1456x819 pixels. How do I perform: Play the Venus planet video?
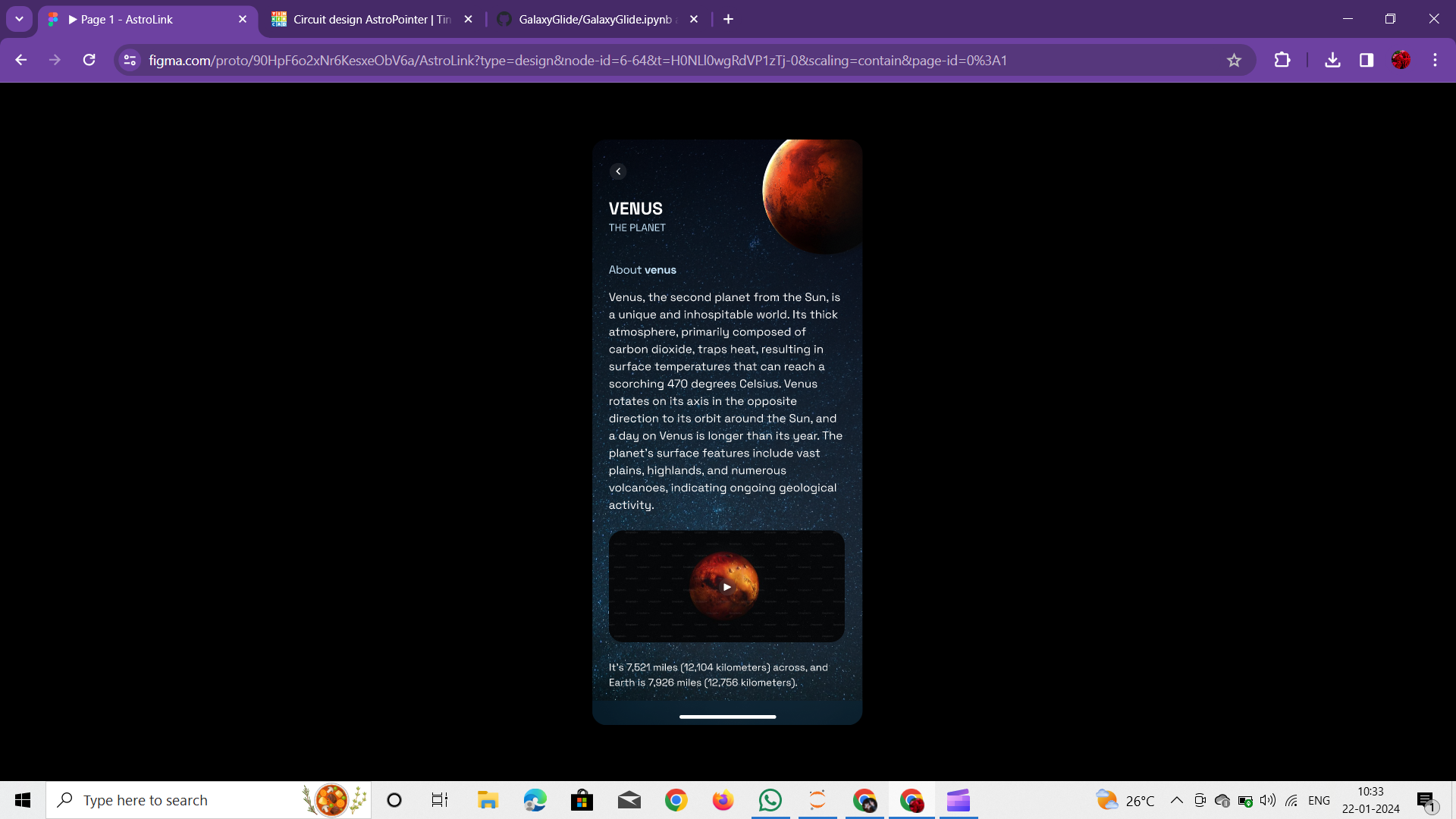click(726, 587)
